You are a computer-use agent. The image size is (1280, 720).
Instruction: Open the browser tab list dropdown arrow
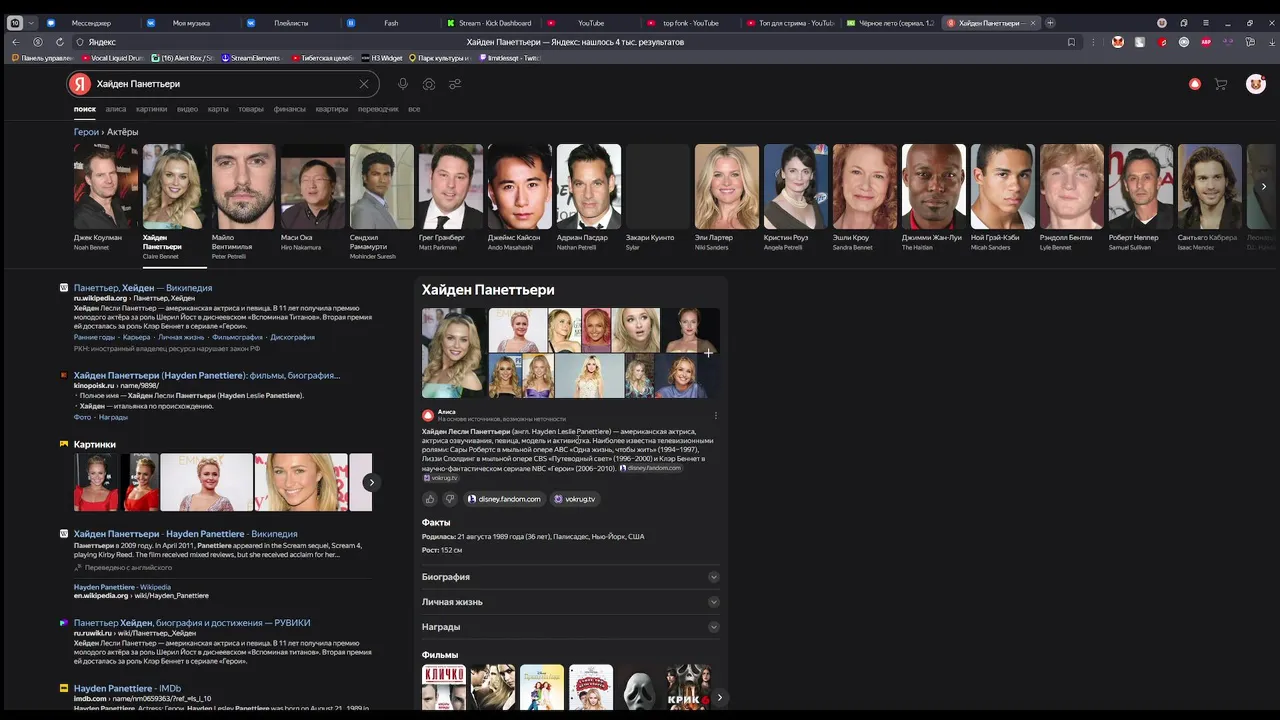coord(32,23)
